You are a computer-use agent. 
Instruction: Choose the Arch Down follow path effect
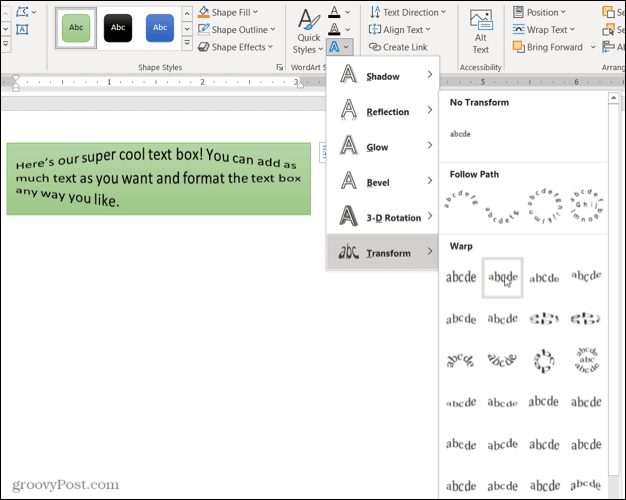502,214
